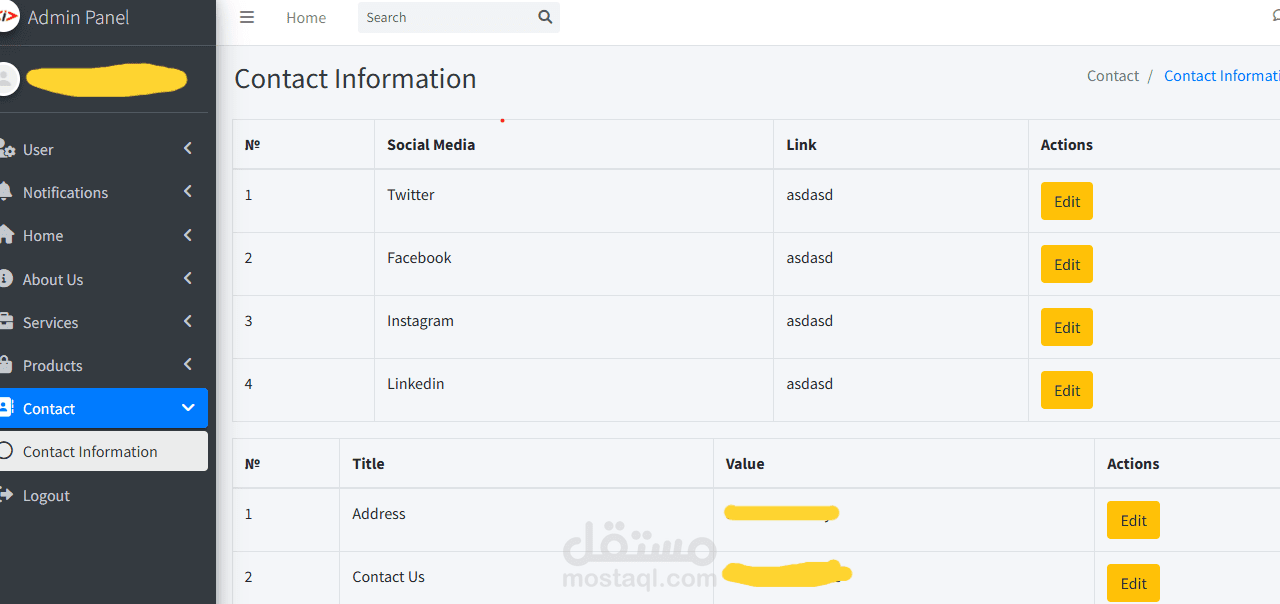Screen dimensions: 1280x604
Task: Edit the Twitter social media row
Action: tap(1066, 201)
